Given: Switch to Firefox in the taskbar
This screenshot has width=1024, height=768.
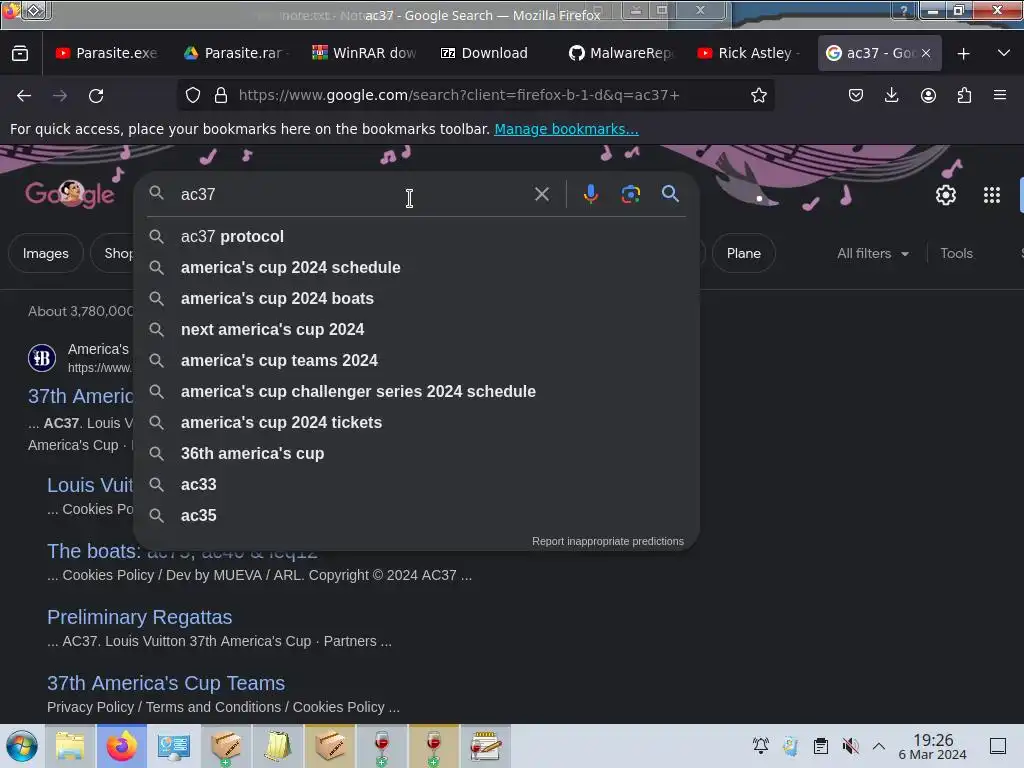Looking at the screenshot, I should coord(122,746).
